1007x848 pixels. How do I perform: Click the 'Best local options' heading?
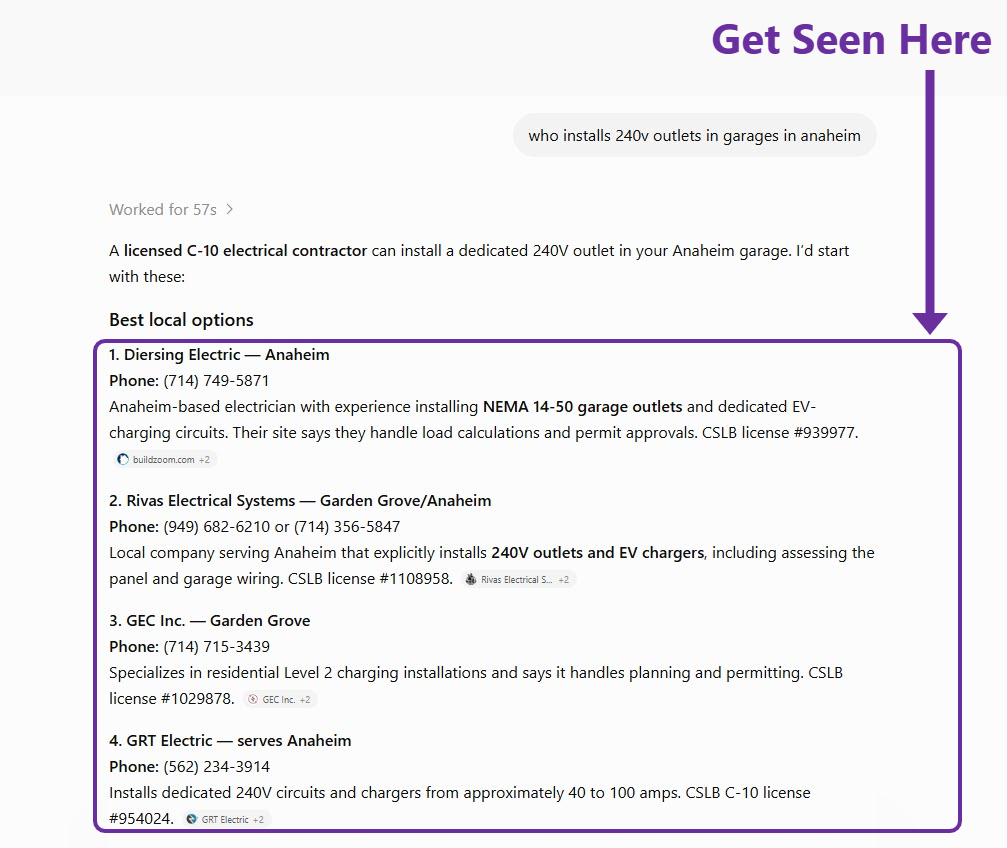click(x=181, y=320)
